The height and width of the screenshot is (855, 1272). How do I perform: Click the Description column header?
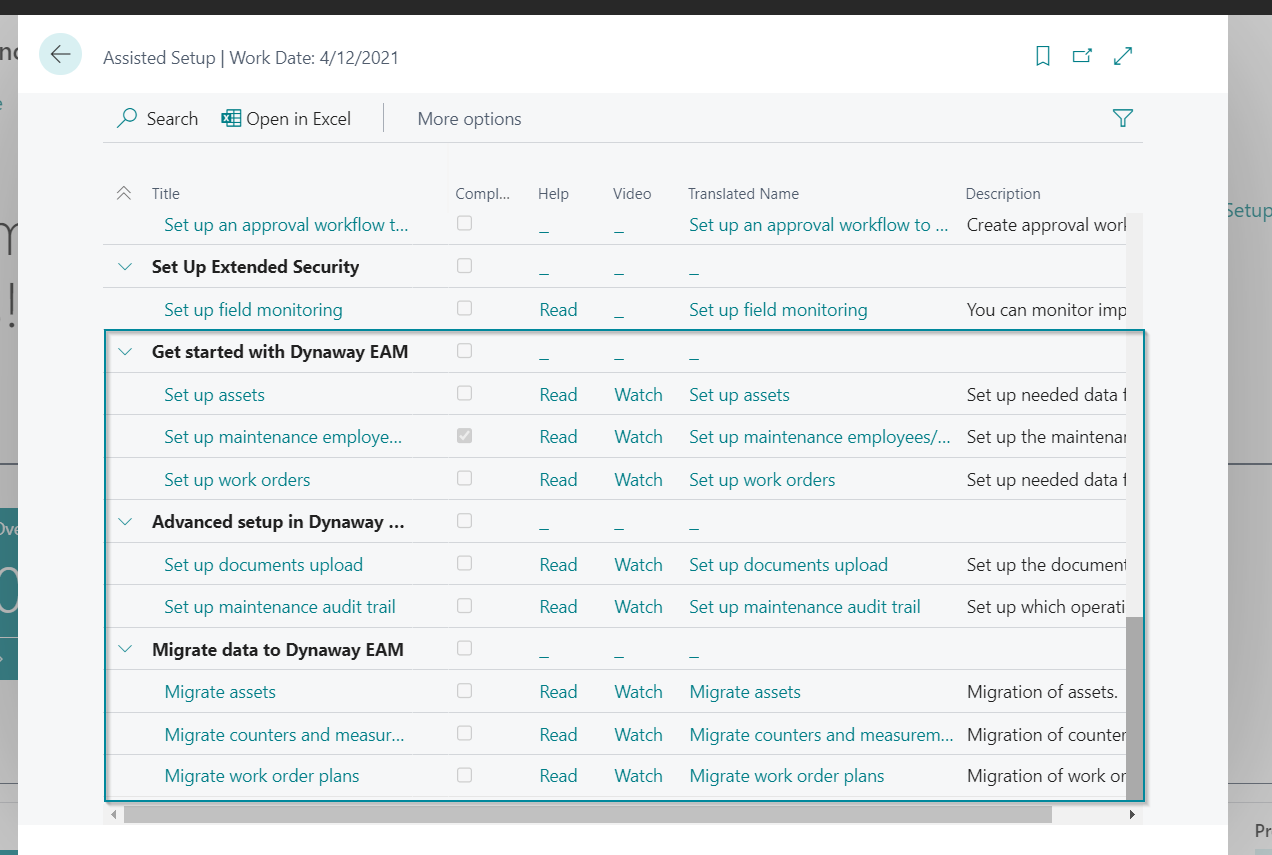(x=1003, y=194)
